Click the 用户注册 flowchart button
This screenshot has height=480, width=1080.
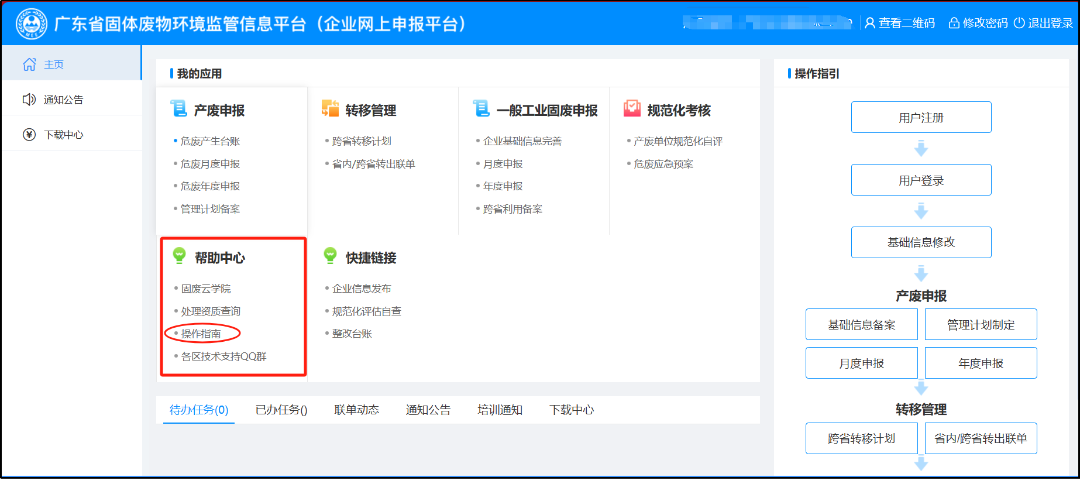click(x=922, y=117)
